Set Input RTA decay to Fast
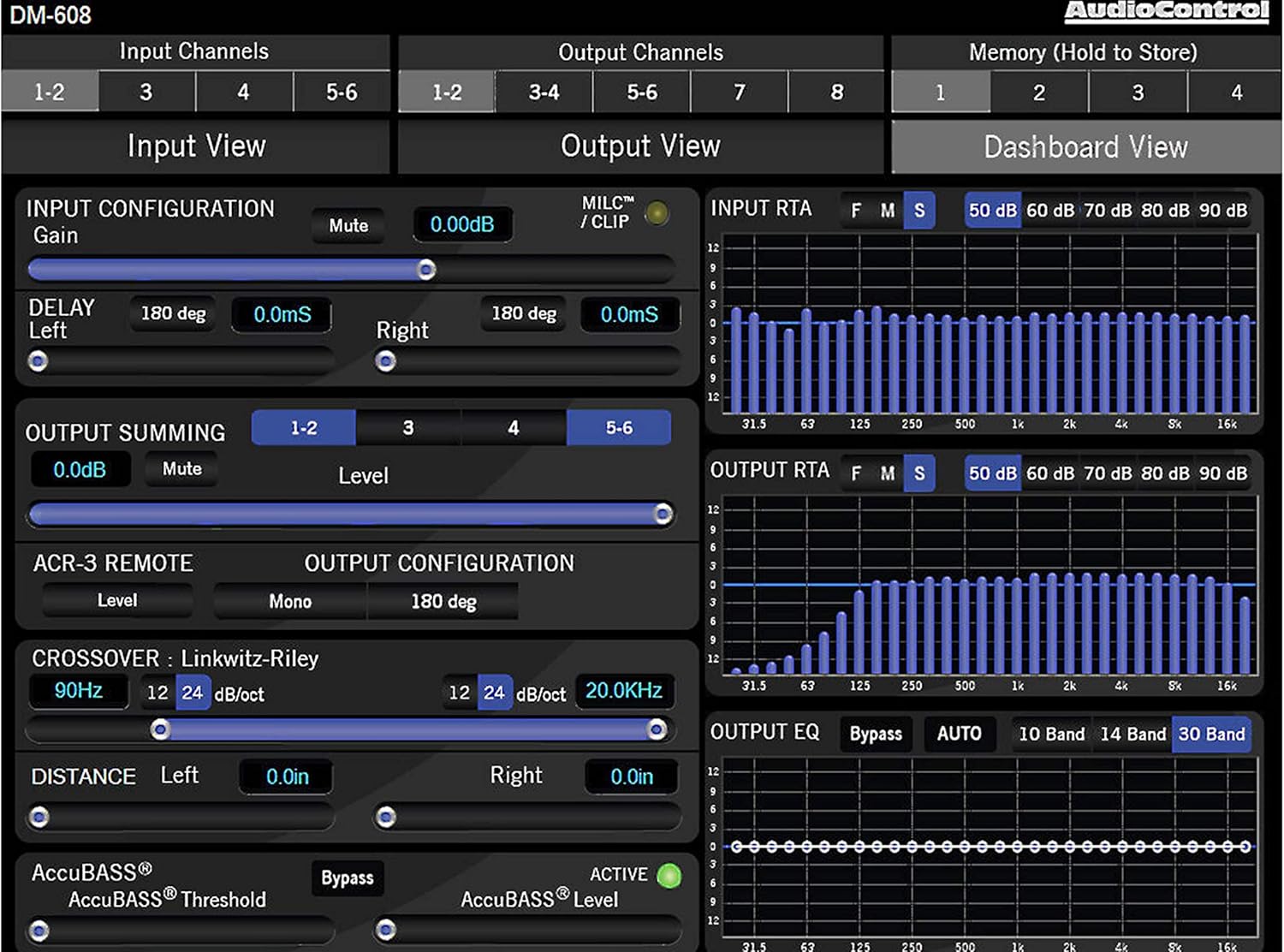Image resolution: width=1284 pixels, height=952 pixels. tap(855, 210)
